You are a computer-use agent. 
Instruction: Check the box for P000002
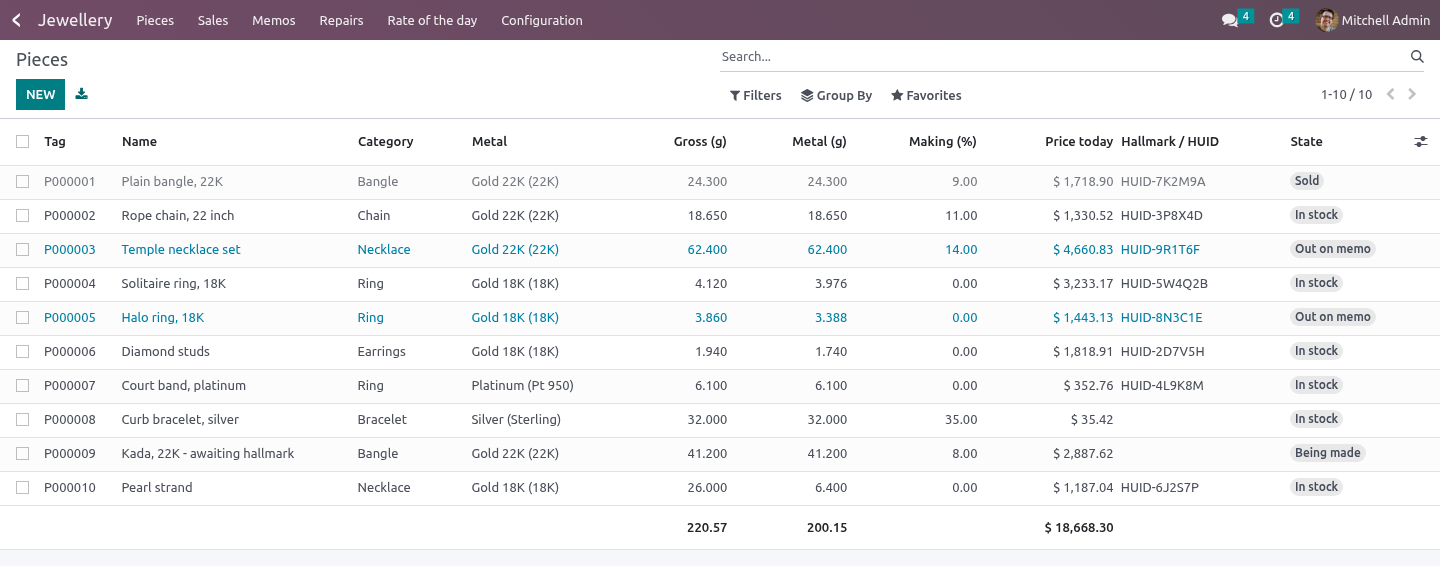[x=22, y=216]
